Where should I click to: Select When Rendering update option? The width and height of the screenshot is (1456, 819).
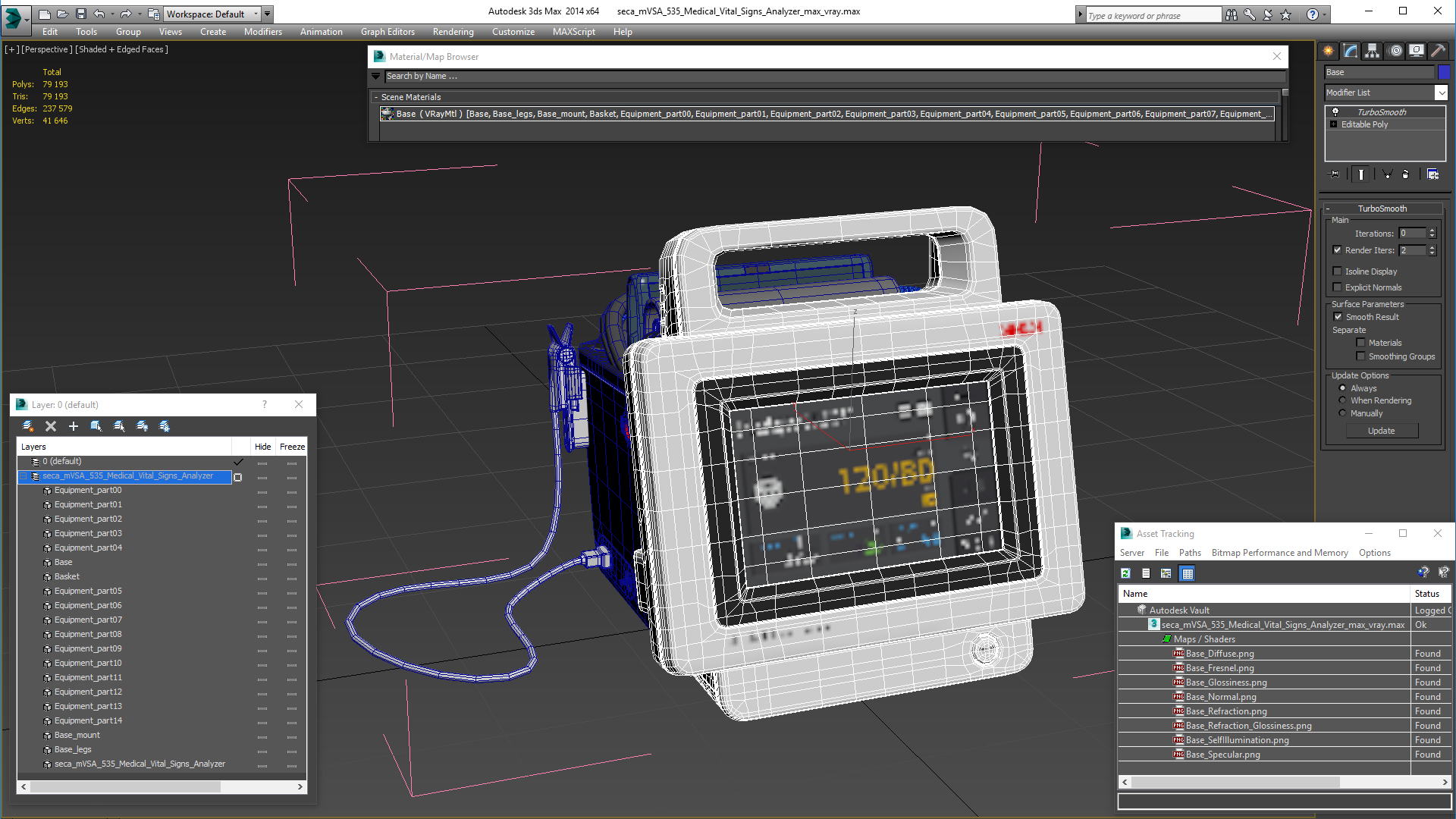tap(1342, 400)
